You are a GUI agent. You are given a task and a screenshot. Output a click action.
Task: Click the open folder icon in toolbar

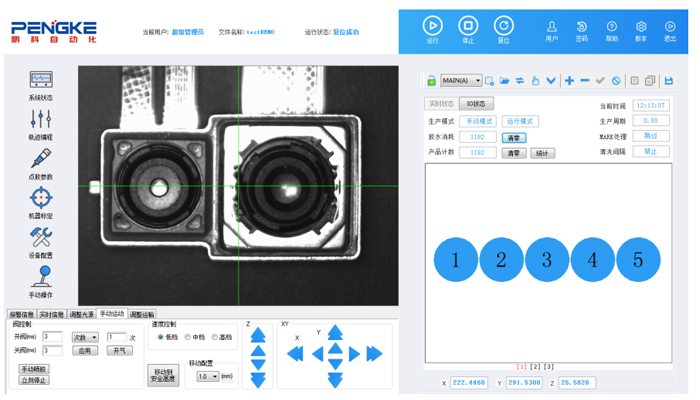[x=505, y=81]
